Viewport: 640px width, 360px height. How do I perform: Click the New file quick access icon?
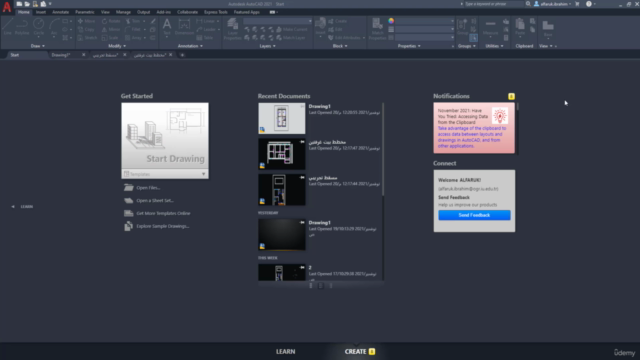click(19, 4)
